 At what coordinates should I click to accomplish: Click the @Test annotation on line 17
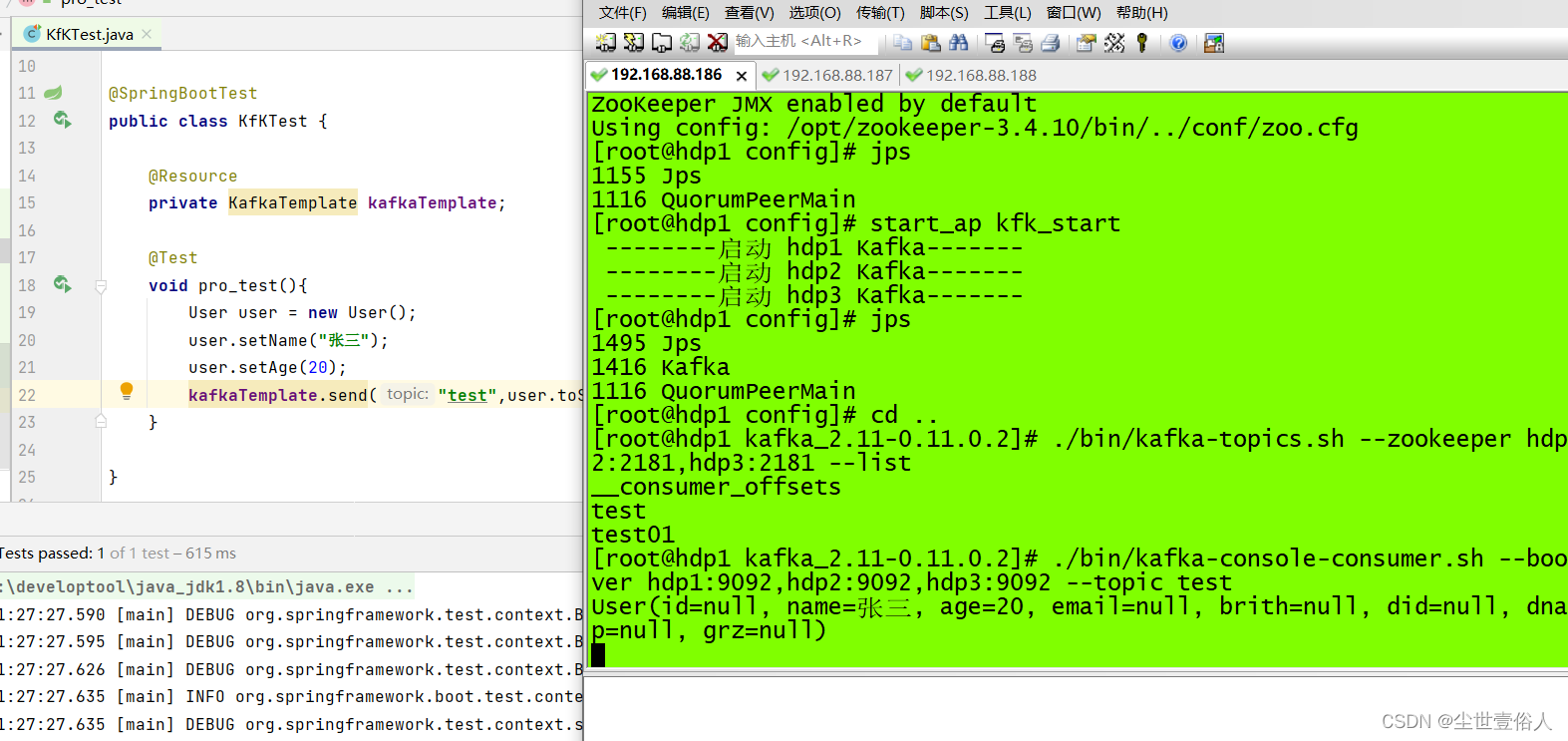click(x=172, y=257)
